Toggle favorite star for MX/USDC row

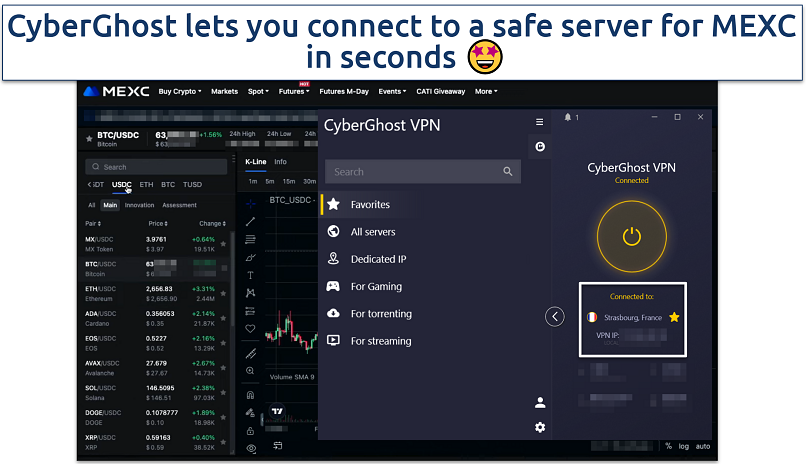coord(223,244)
